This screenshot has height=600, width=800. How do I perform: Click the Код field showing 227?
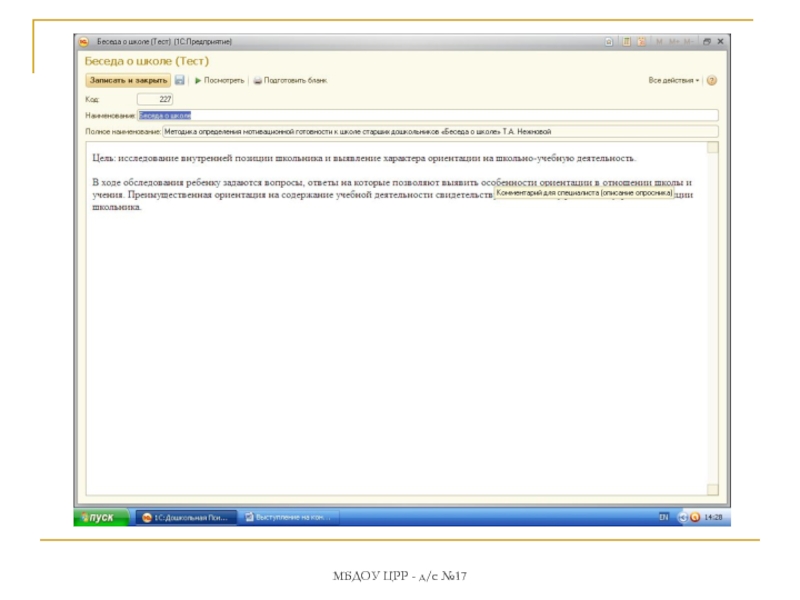coord(155,99)
